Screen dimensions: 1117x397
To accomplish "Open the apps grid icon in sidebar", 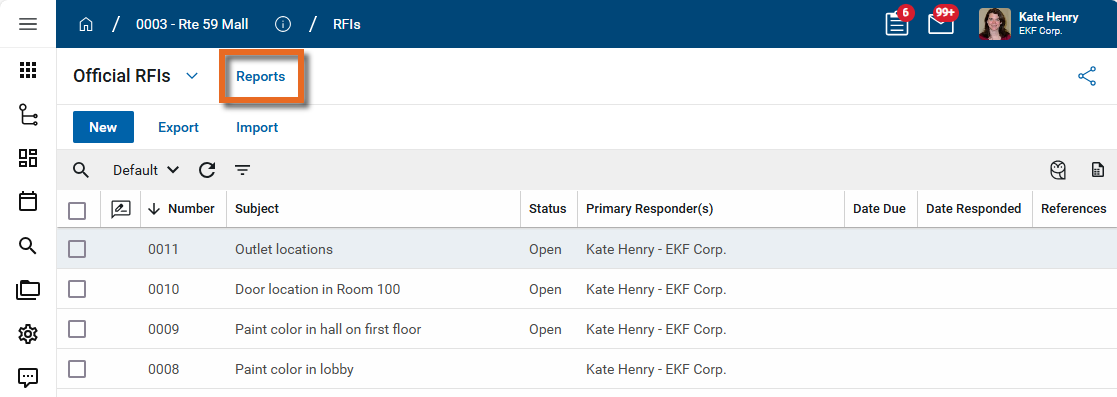I will (x=28, y=70).
